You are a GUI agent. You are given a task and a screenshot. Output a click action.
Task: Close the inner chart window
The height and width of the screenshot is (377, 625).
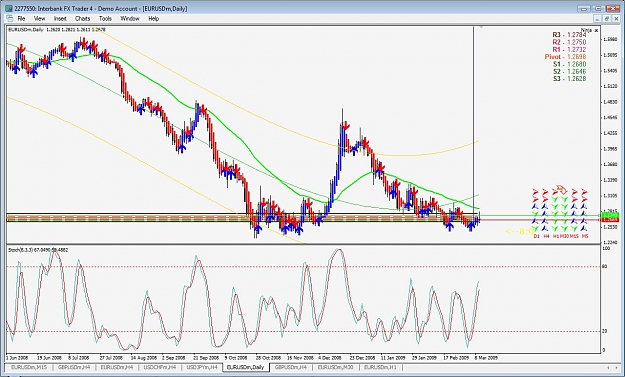pyautogui.click(x=616, y=18)
